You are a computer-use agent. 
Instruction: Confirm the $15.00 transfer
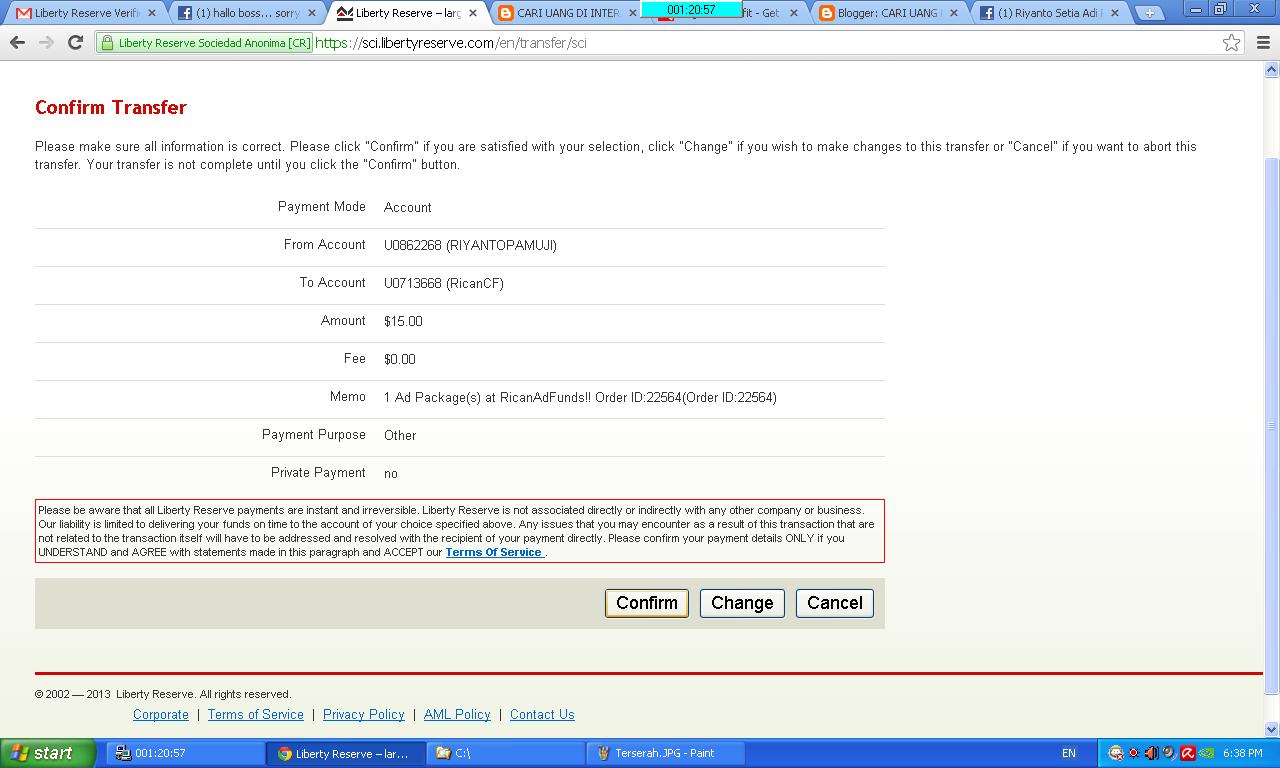pyautogui.click(x=647, y=603)
